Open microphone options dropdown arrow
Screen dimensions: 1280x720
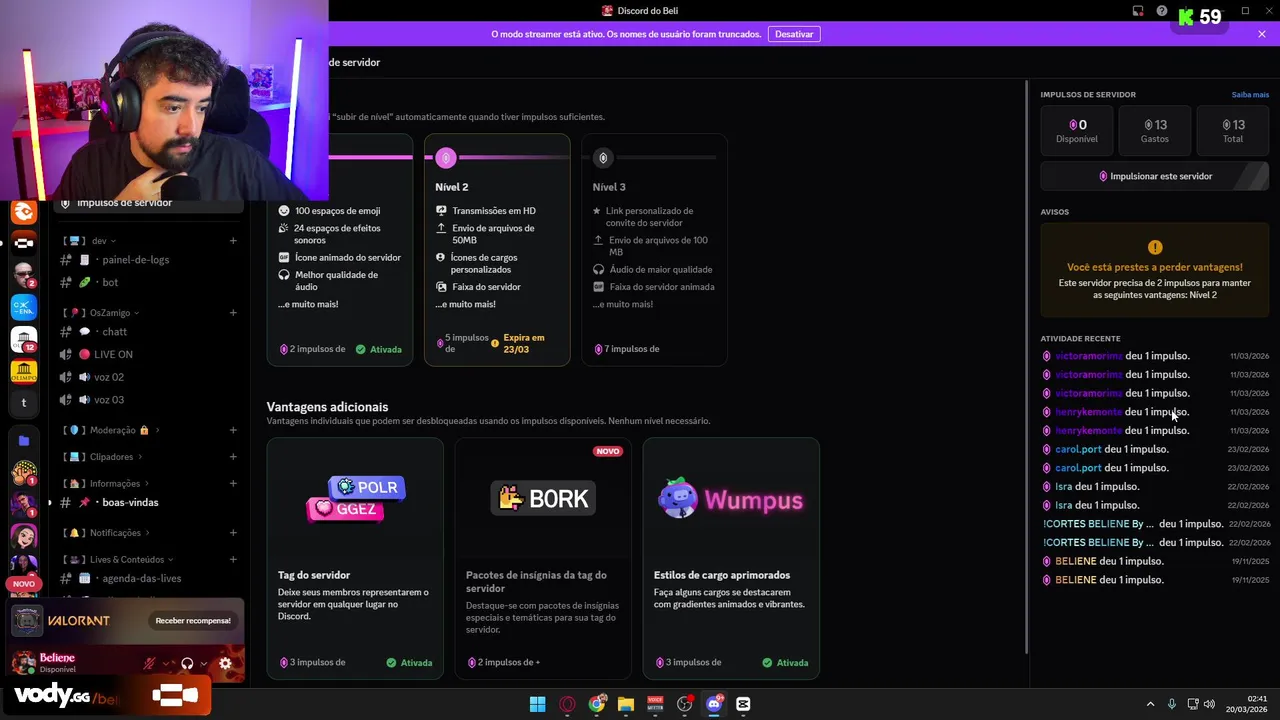tap(165, 663)
